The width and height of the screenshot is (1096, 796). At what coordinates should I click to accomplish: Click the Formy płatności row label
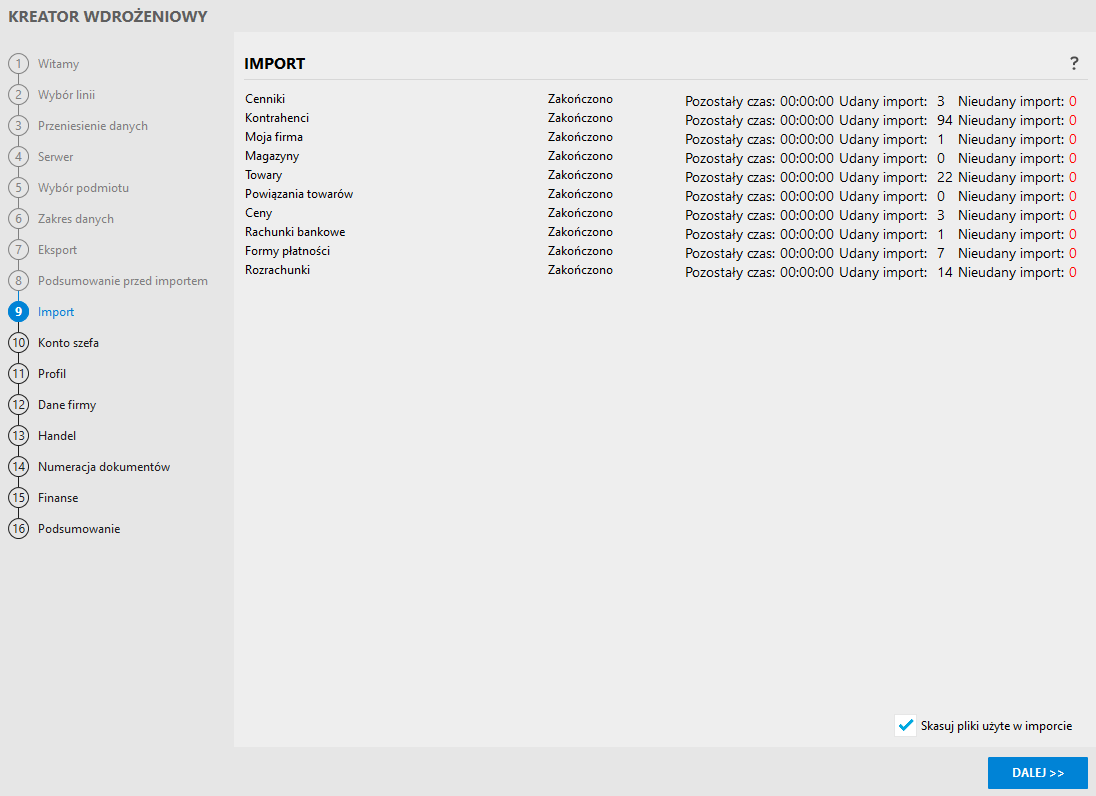coord(287,251)
